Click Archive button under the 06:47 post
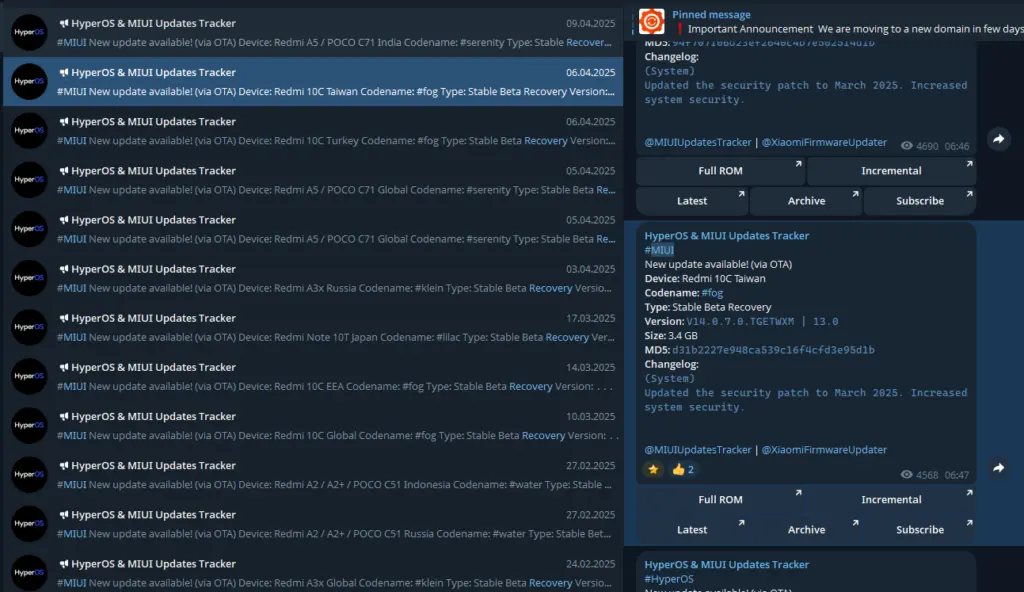This screenshot has width=1024, height=592. click(x=806, y=530)
